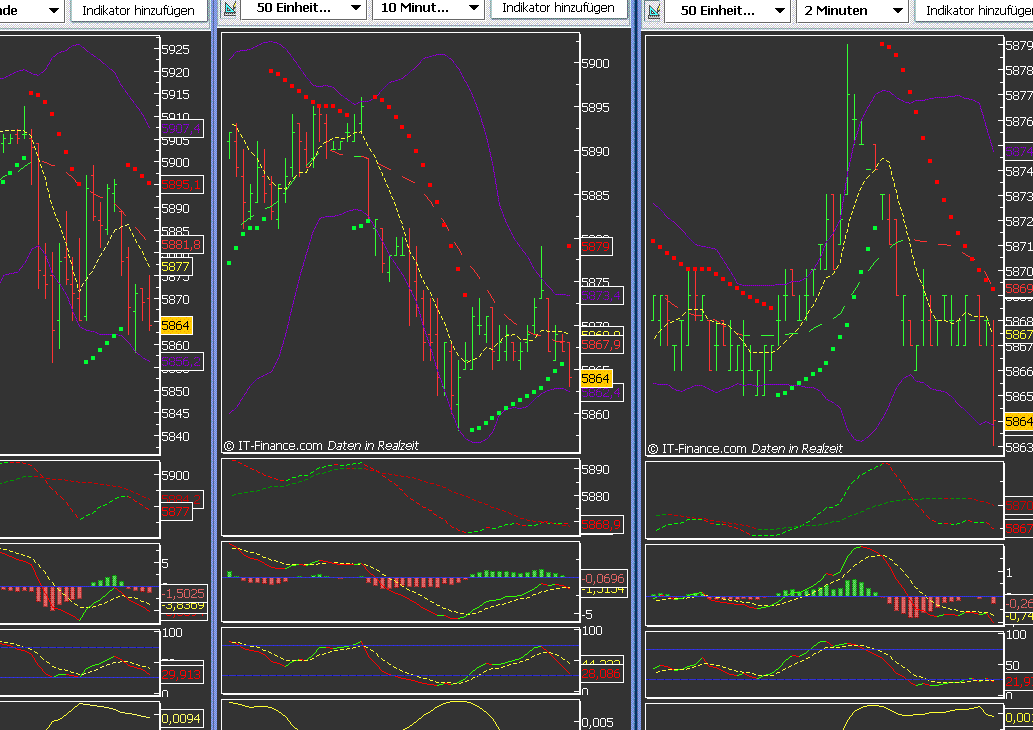Open the leftmost partially visible dropdown arrow
This screenshot has width=1033, height=730.
[54, 11]
